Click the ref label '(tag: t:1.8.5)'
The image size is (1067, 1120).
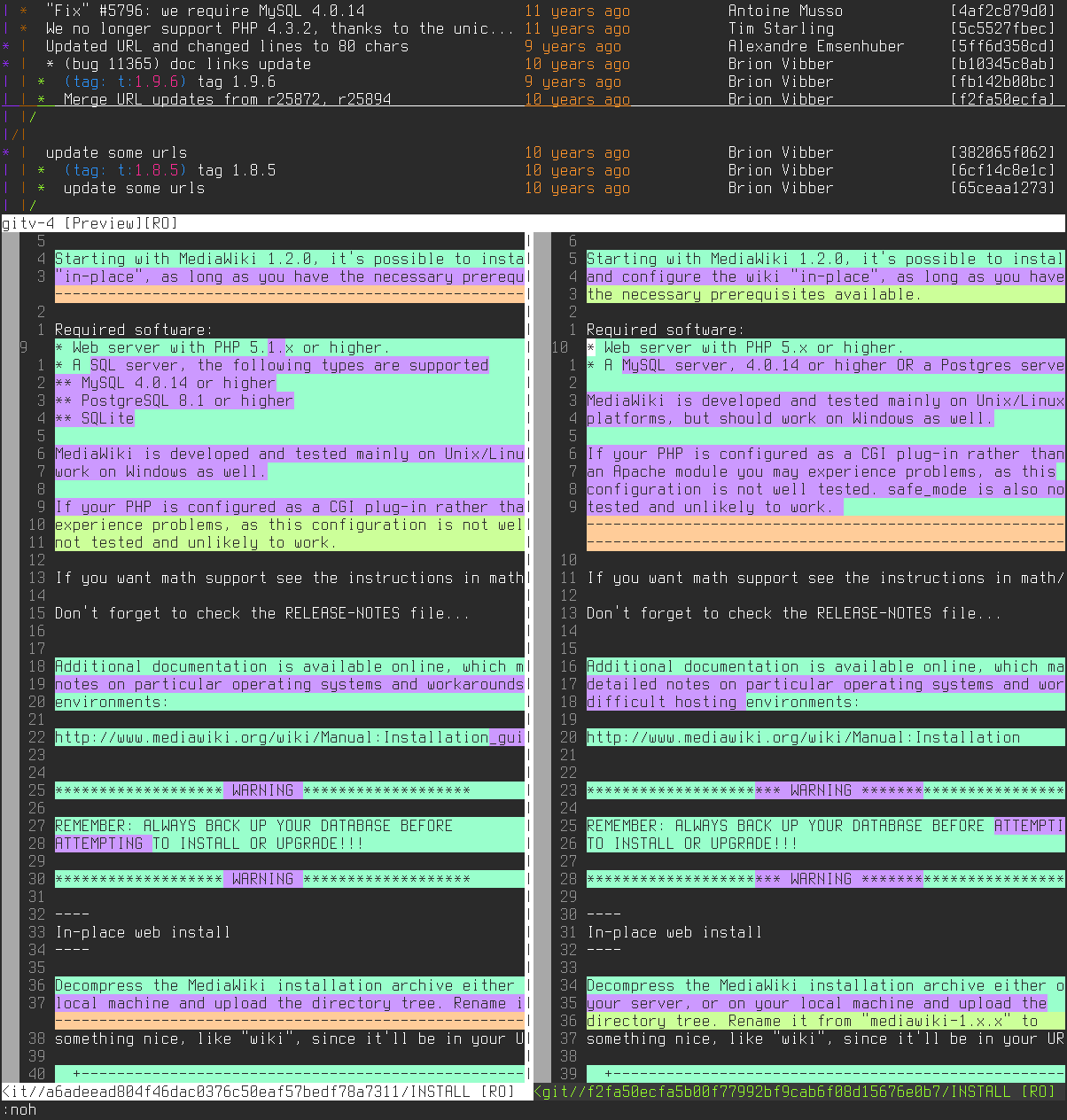[125, 170]
